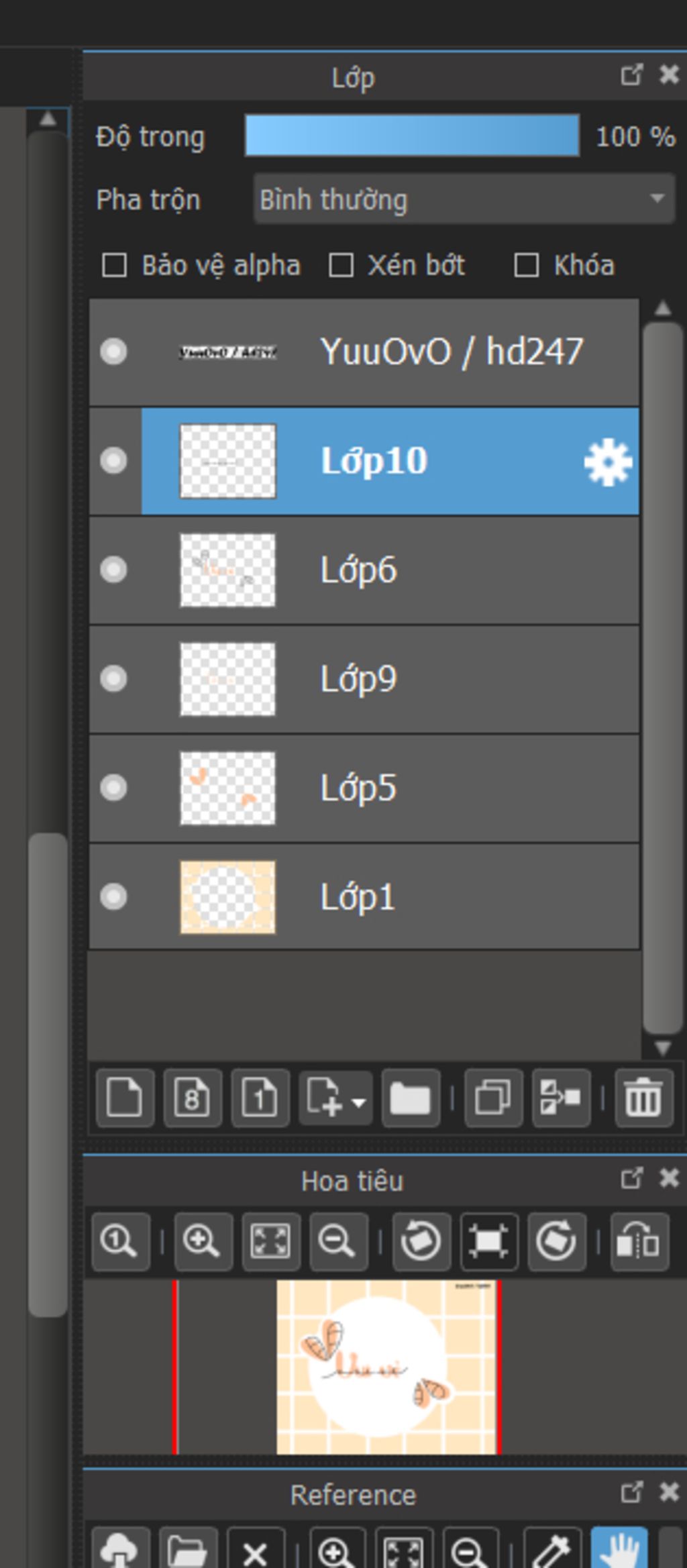Undock the Hoa tiêu navigator panel
687x1568 pixels.
click(x=631, y=1178)
